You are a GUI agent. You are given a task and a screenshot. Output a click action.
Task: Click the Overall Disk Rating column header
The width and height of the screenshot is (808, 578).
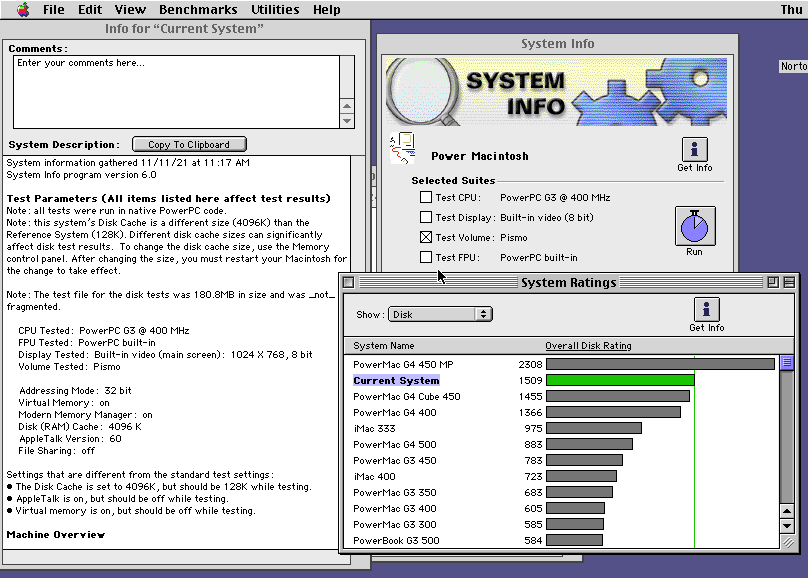point(588,346)
